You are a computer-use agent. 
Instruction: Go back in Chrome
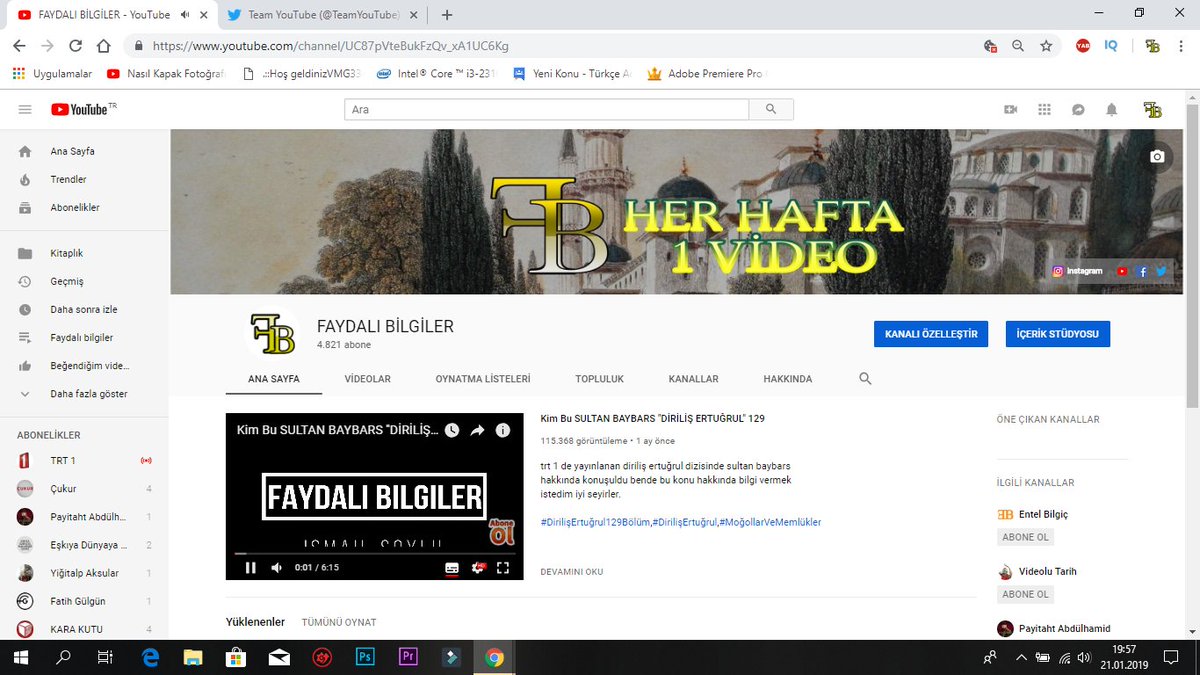20,46
